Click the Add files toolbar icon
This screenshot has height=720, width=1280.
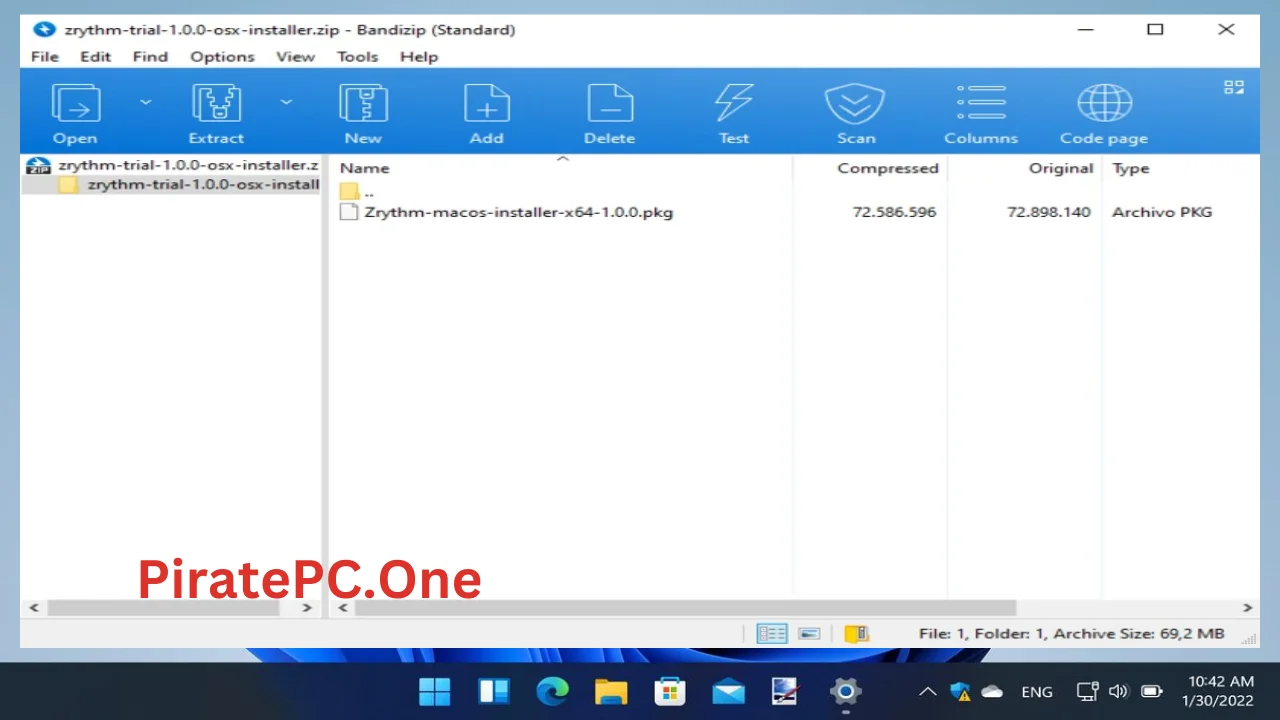point(487,104)
